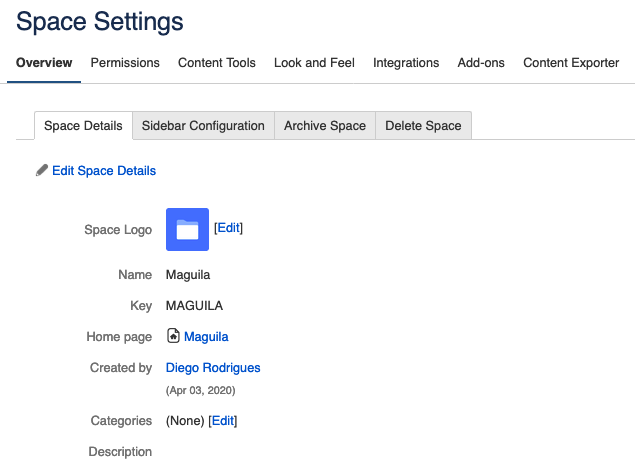Click the Edit Space Details link
The width and height of the screenshot is (635, 464).
click(104, 171)
